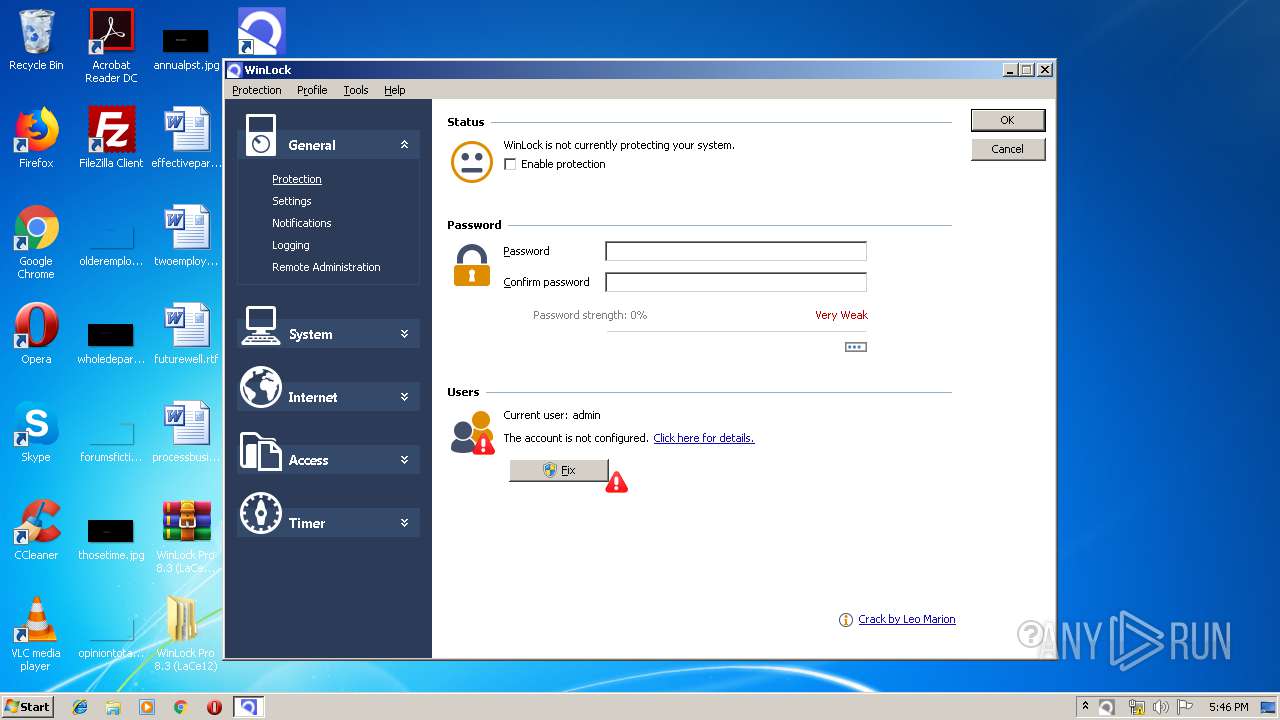Click the red alert icon beside Fix
This screenshot has width=1280, height=720.
[x=617, y=482]
